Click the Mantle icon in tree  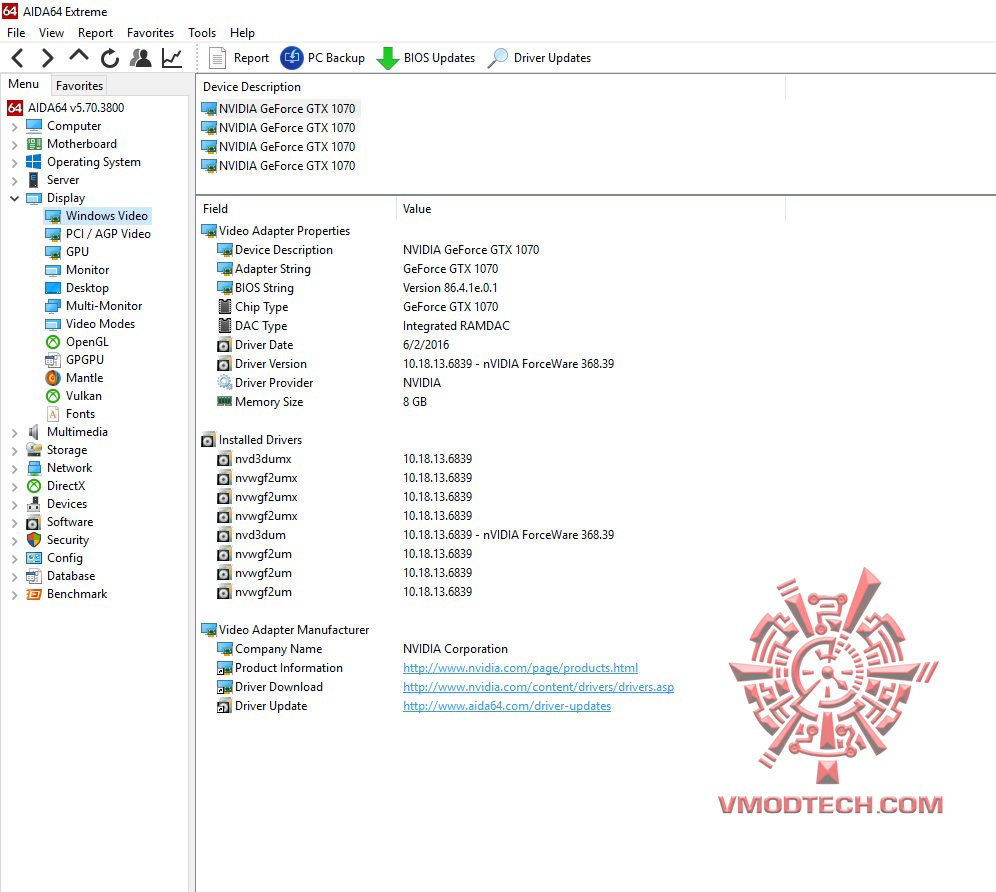point(53,378)
